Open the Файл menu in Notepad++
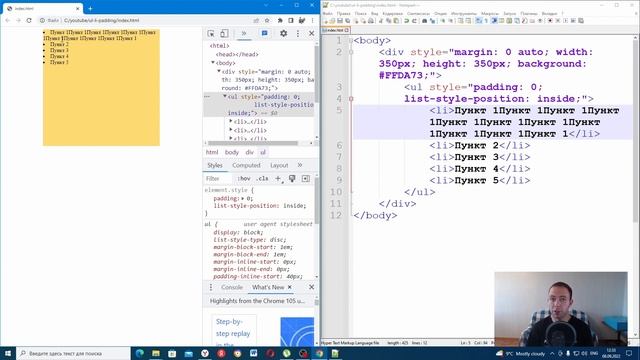This screenshot has height=360, width=640. (x=327, y=13)
